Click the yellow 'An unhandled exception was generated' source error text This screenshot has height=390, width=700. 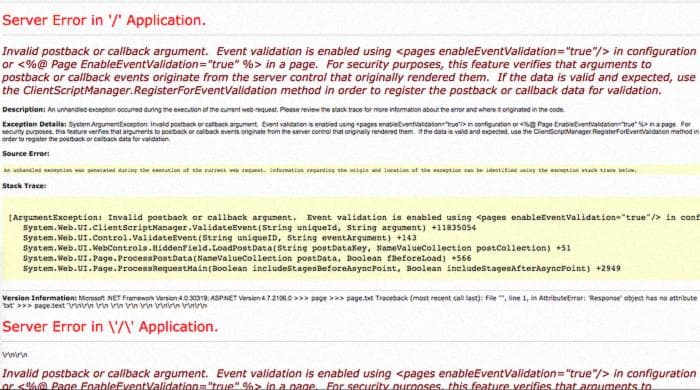coord(320,170)
